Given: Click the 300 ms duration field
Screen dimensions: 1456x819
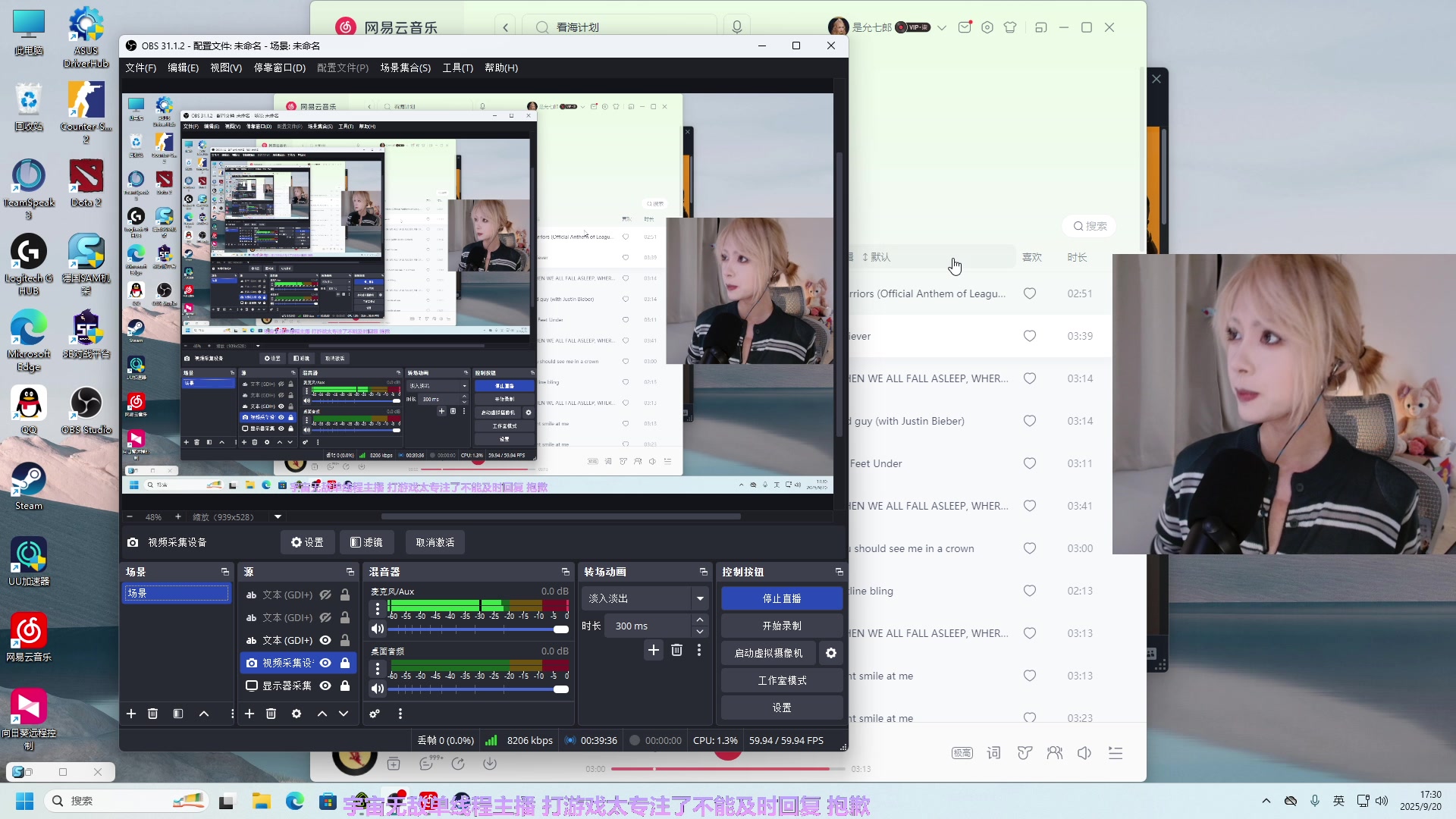Looking at the screenshot, I should pos(648,626).
